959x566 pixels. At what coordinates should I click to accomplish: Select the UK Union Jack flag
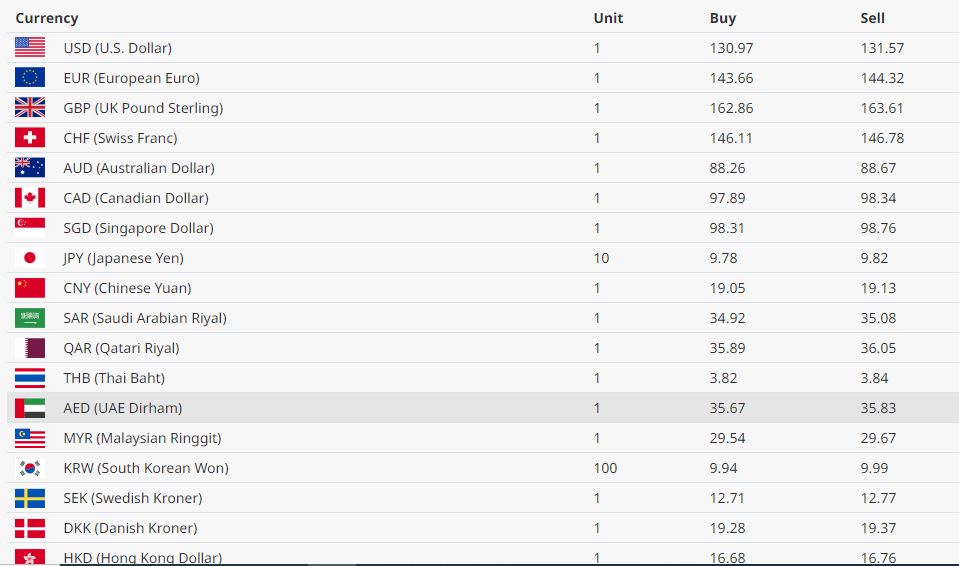30,107
